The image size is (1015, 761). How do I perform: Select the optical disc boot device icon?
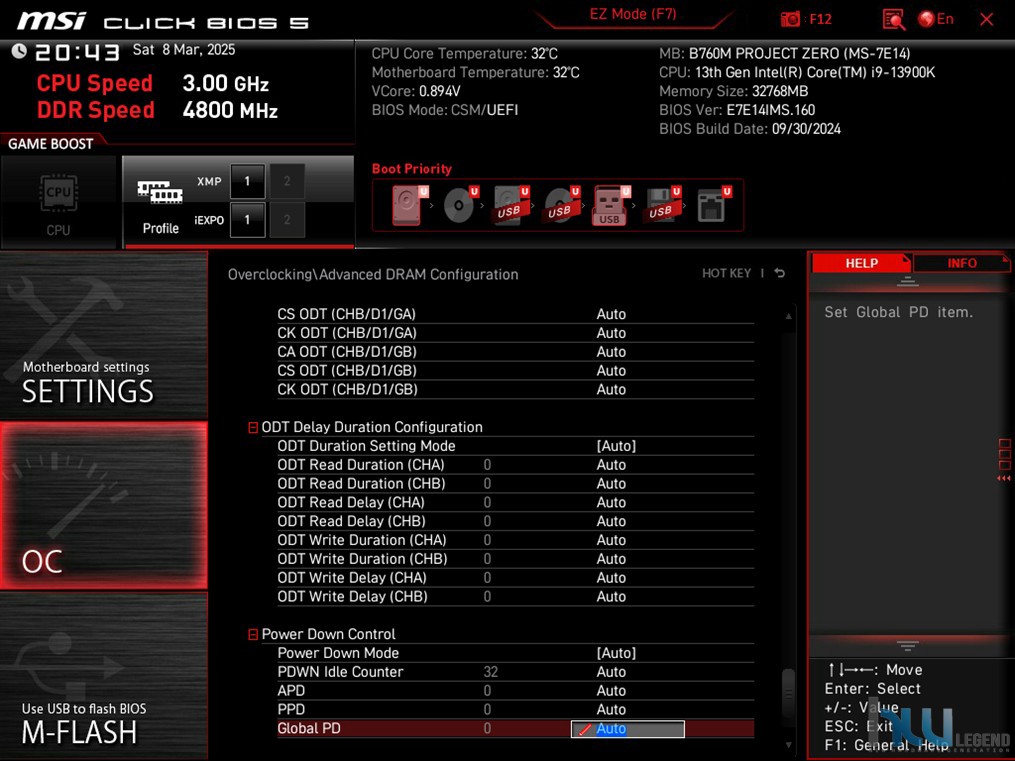(x=460, y=204)
